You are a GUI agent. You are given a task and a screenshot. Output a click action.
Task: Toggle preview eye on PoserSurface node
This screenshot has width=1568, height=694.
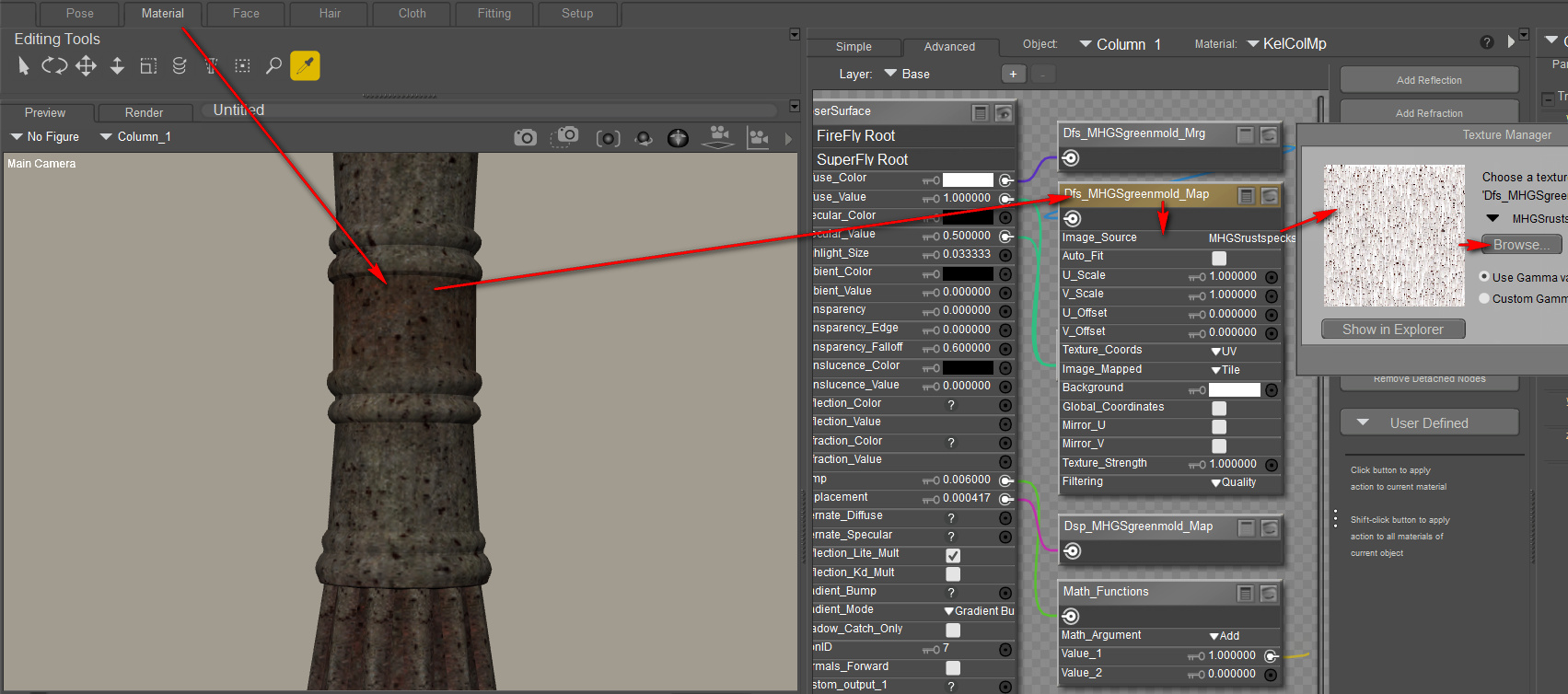click(x=1004, y=112)
